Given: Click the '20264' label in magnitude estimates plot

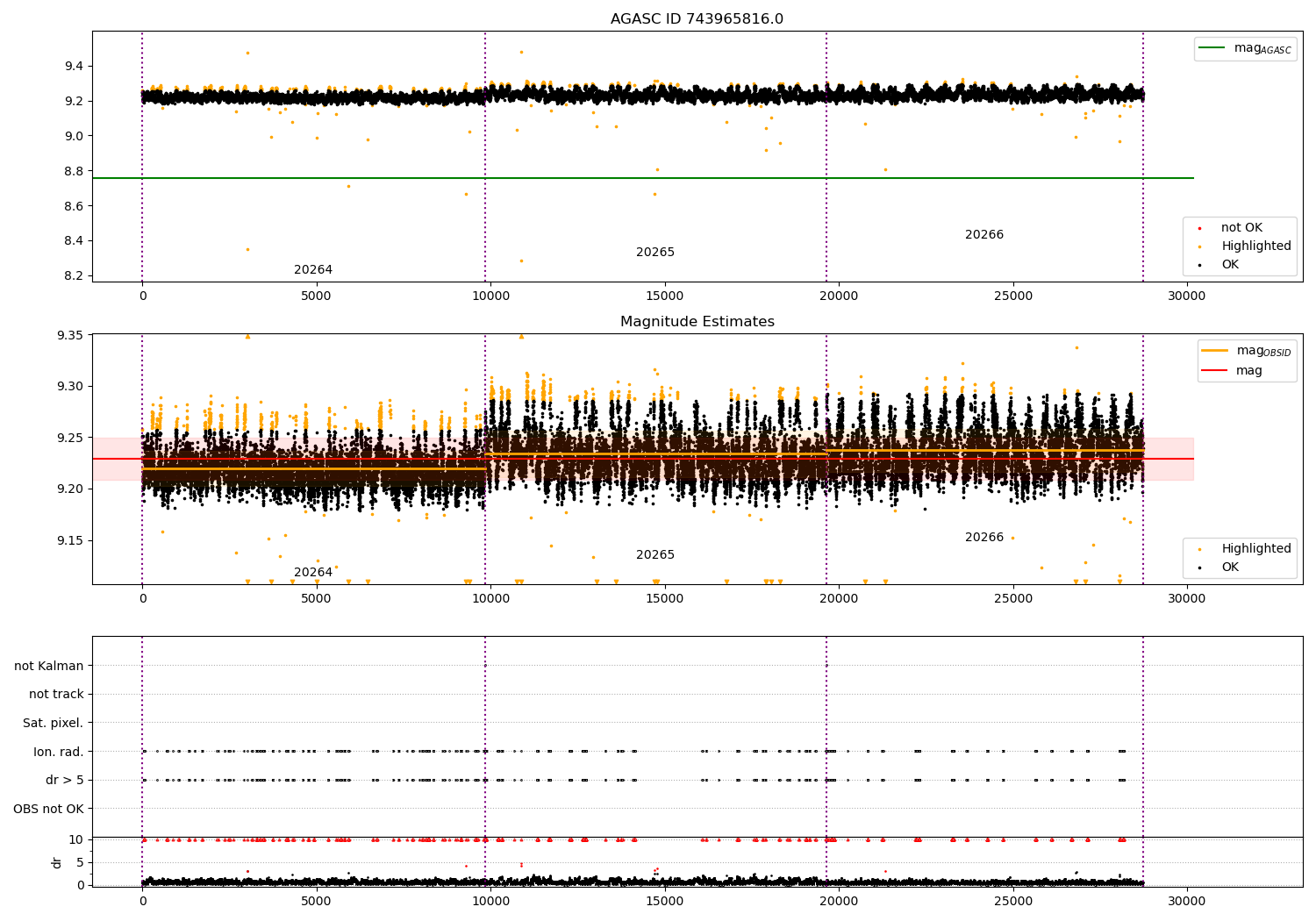Looking at the screenshot, I should pyautogui.click(x=313, y=573).
